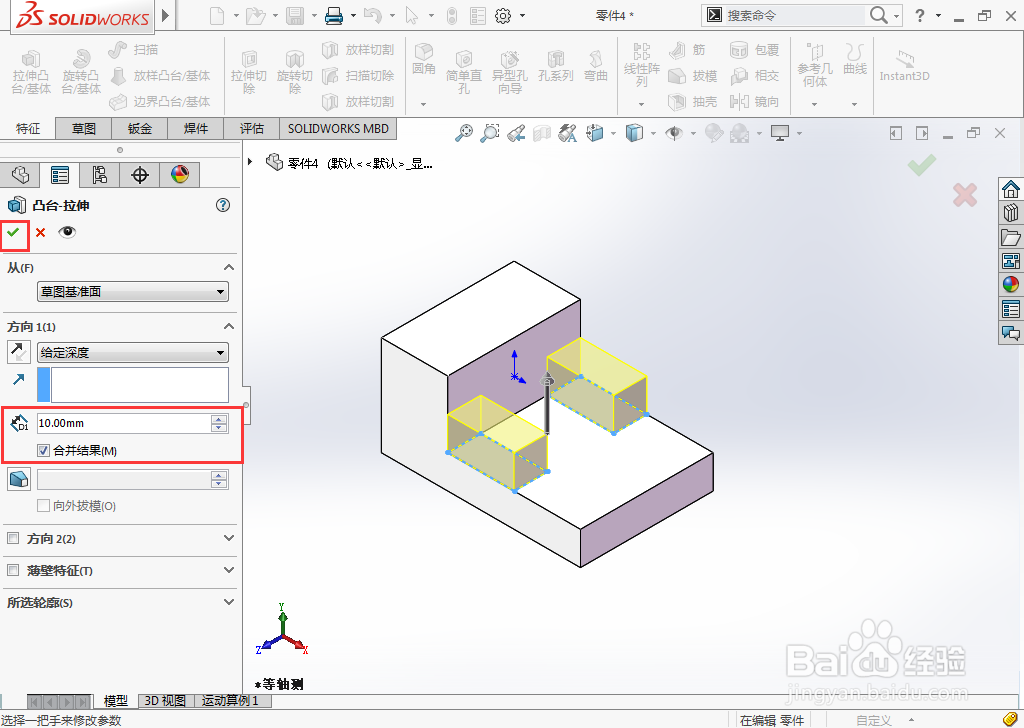Click the search magnifier icon

coord(879,15)
